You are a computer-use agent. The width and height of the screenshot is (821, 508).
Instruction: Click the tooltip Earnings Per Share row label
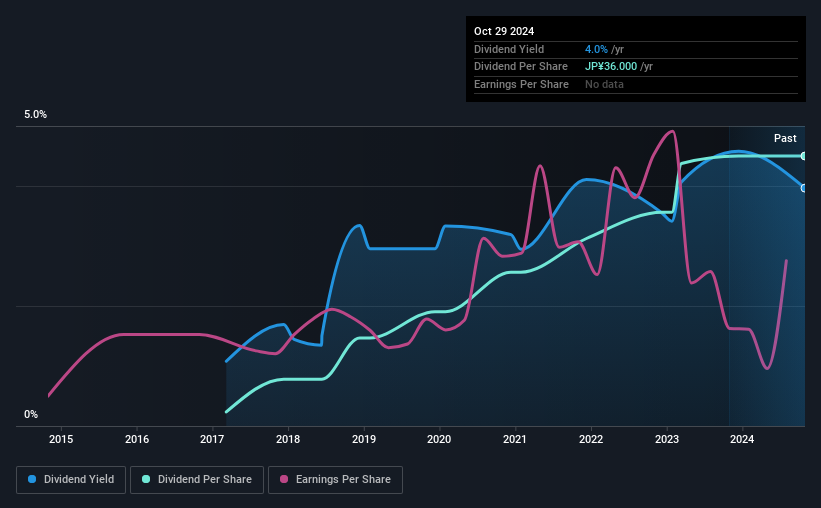click(x=521, y=84)
